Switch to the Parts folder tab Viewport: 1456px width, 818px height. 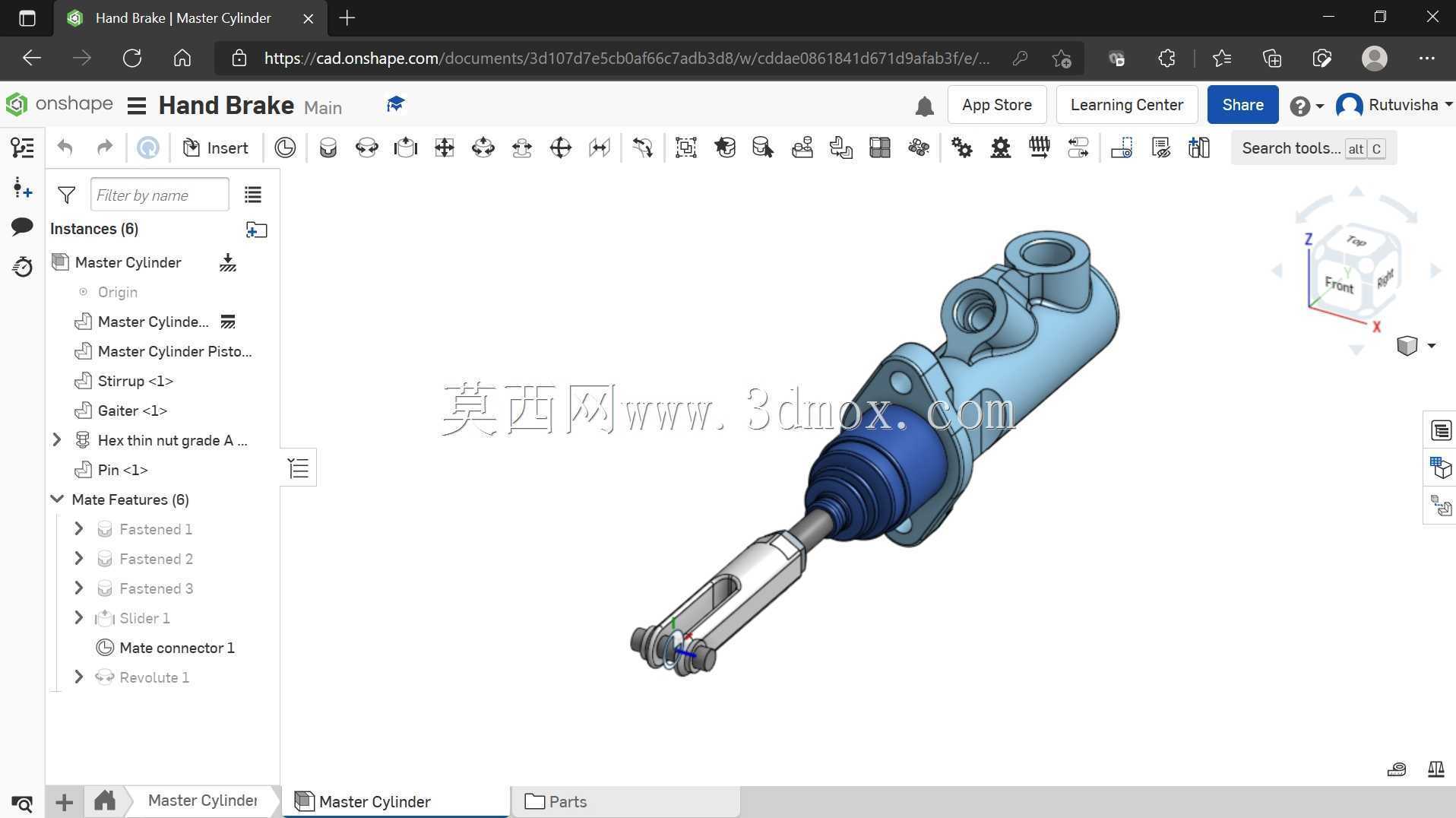point(625,801)
